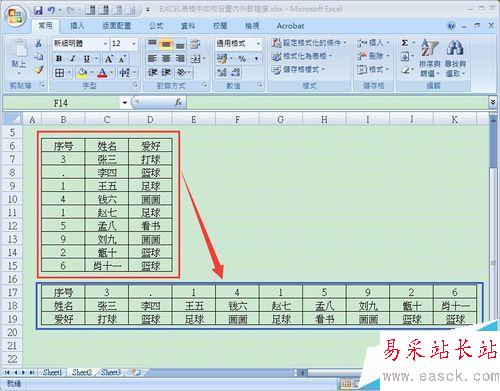The image size is (500, 391).
Task: Toggle wrap text for cells
Action: pyautogui.click(x=195, y=44)
